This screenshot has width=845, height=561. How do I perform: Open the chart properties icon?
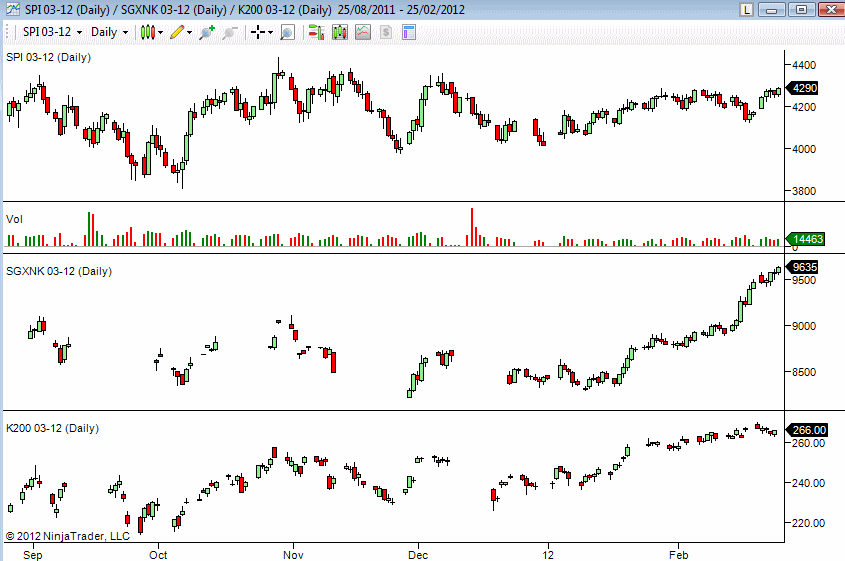(409, 32)
